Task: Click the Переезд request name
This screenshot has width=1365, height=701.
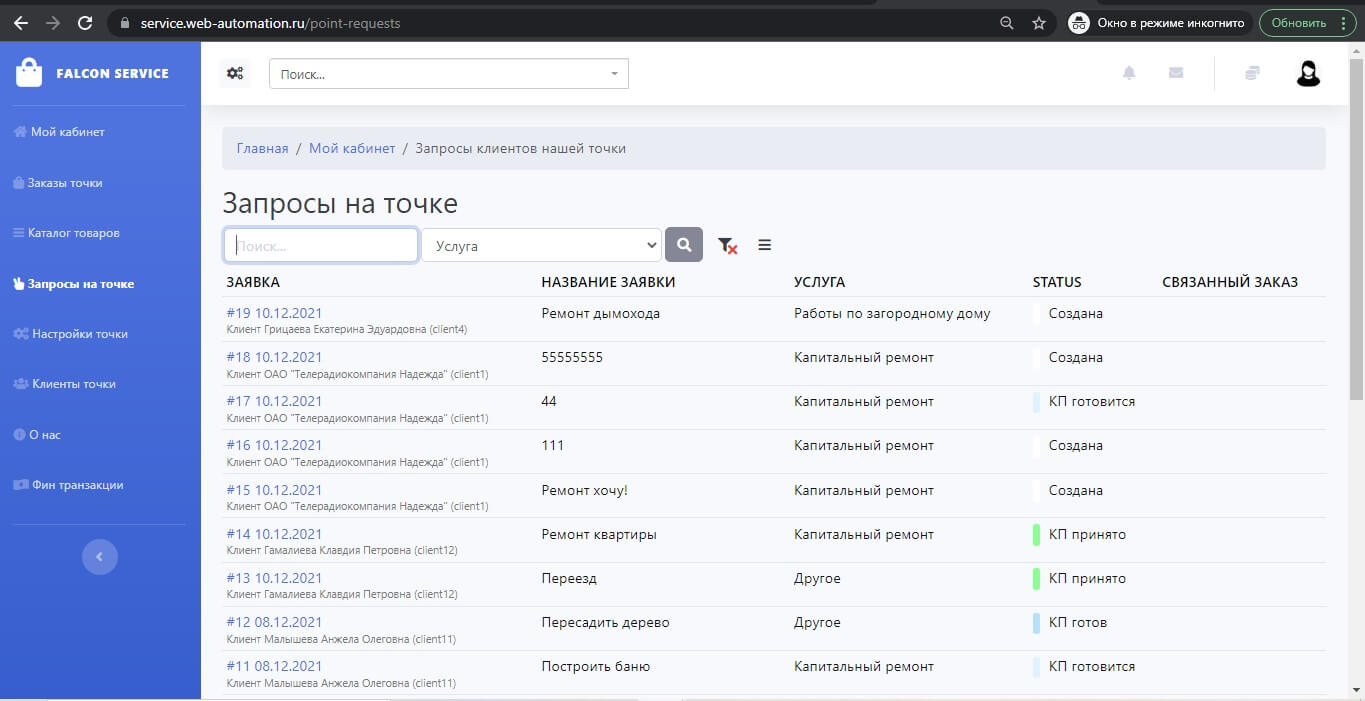Action: (x=569, y=578)
